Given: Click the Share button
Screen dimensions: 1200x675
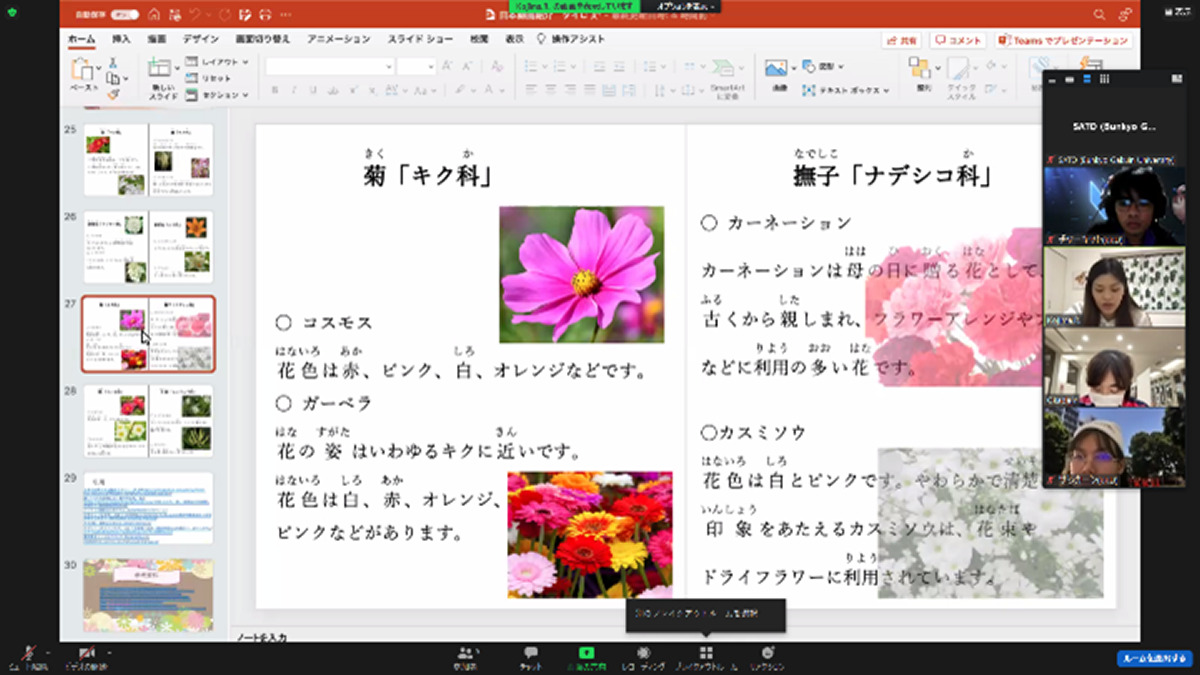Looking at the screenshot, I should [902, 40].
